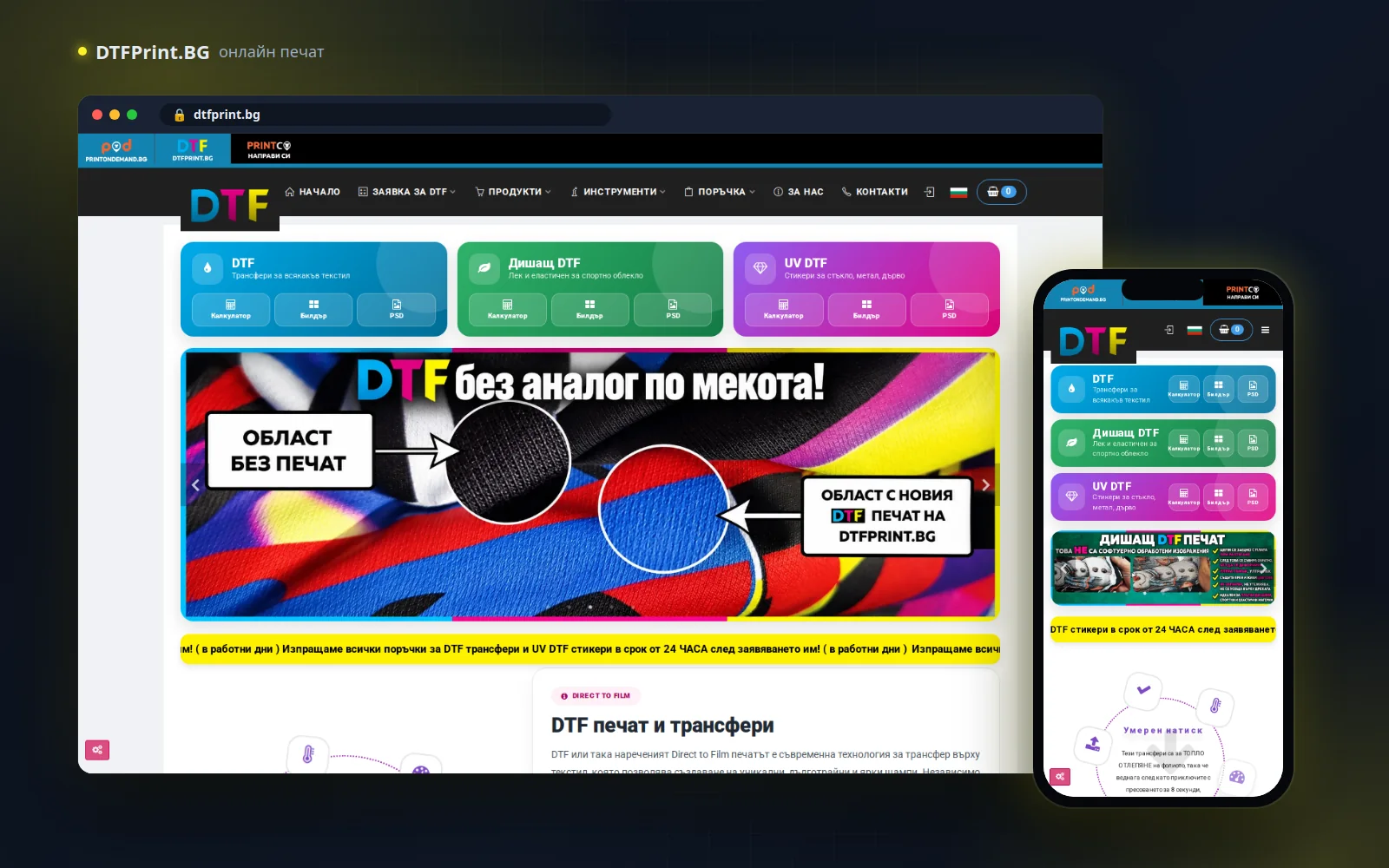Click the ДИШАЩ DTF ПЕЧАТ banner on phone

1163,569
